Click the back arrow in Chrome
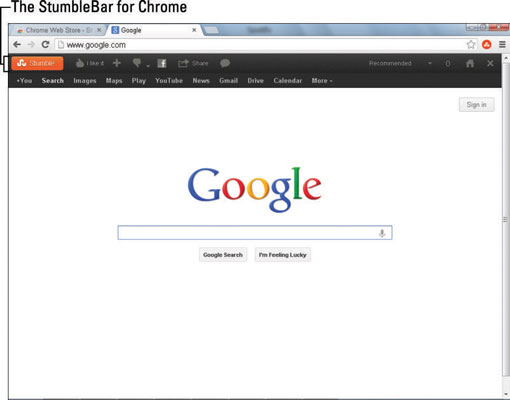The height and width of the screenshot is (400, 510). 17,44
